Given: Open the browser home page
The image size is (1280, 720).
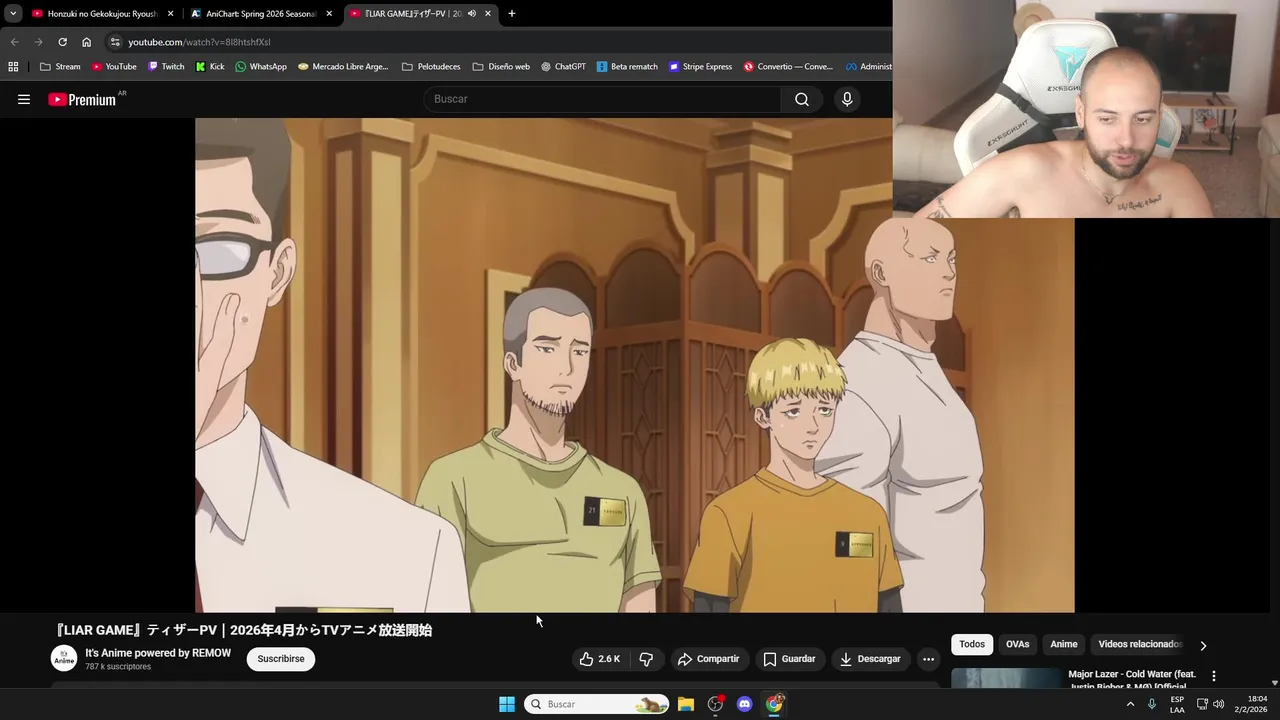Looking at the screenshot, I should click(x=86, y=42).
